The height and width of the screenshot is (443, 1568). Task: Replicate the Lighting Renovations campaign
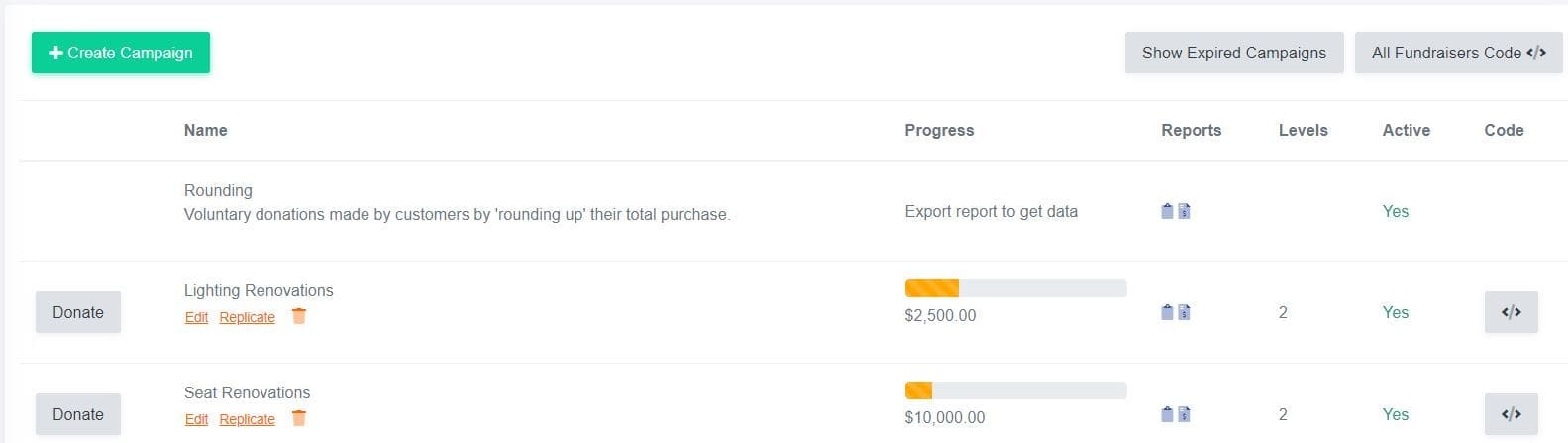(x=247, y=317)
